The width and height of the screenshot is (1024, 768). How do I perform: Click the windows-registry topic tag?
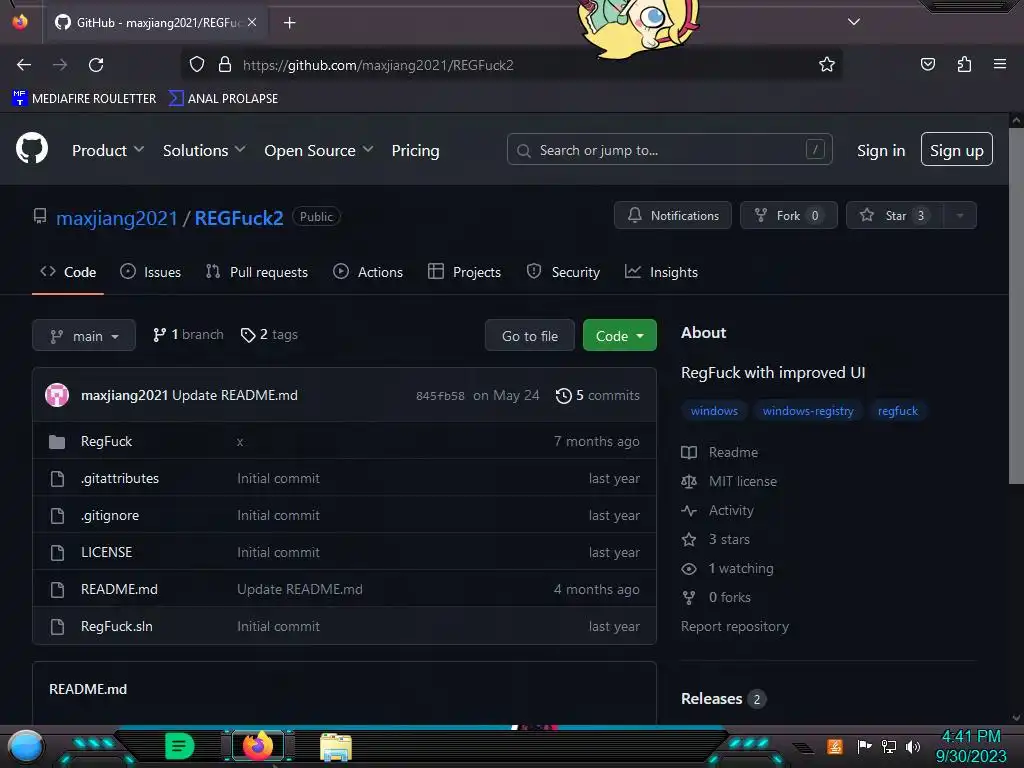[808, 411]
